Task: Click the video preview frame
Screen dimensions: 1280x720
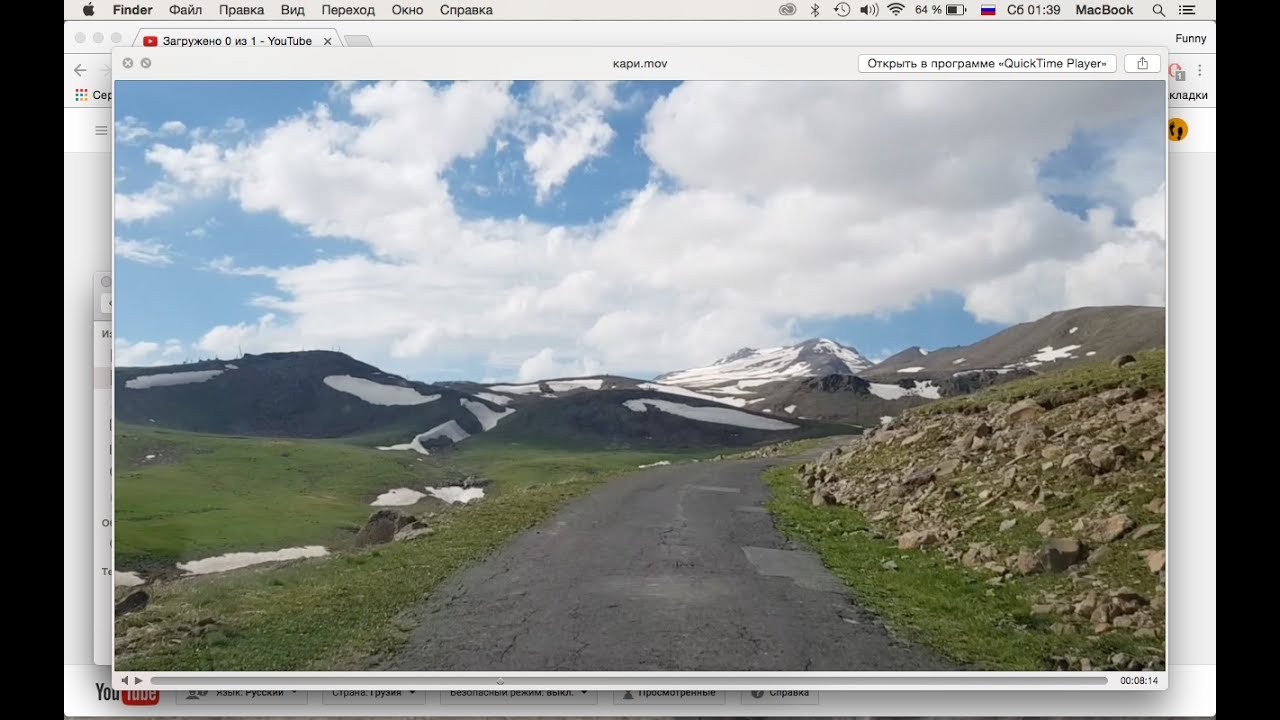Action: (640, 375)
